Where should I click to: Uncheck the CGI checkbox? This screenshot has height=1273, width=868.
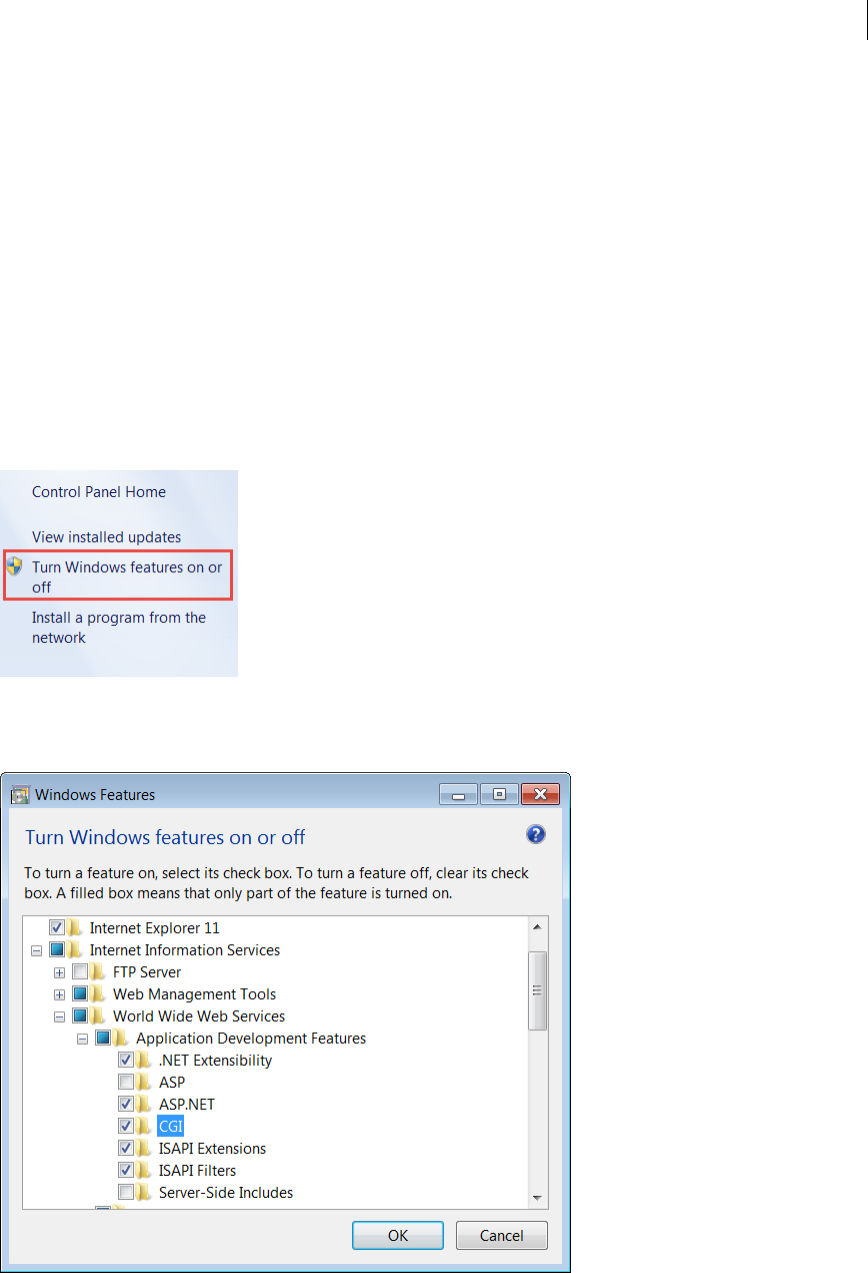coord(126,1126)
